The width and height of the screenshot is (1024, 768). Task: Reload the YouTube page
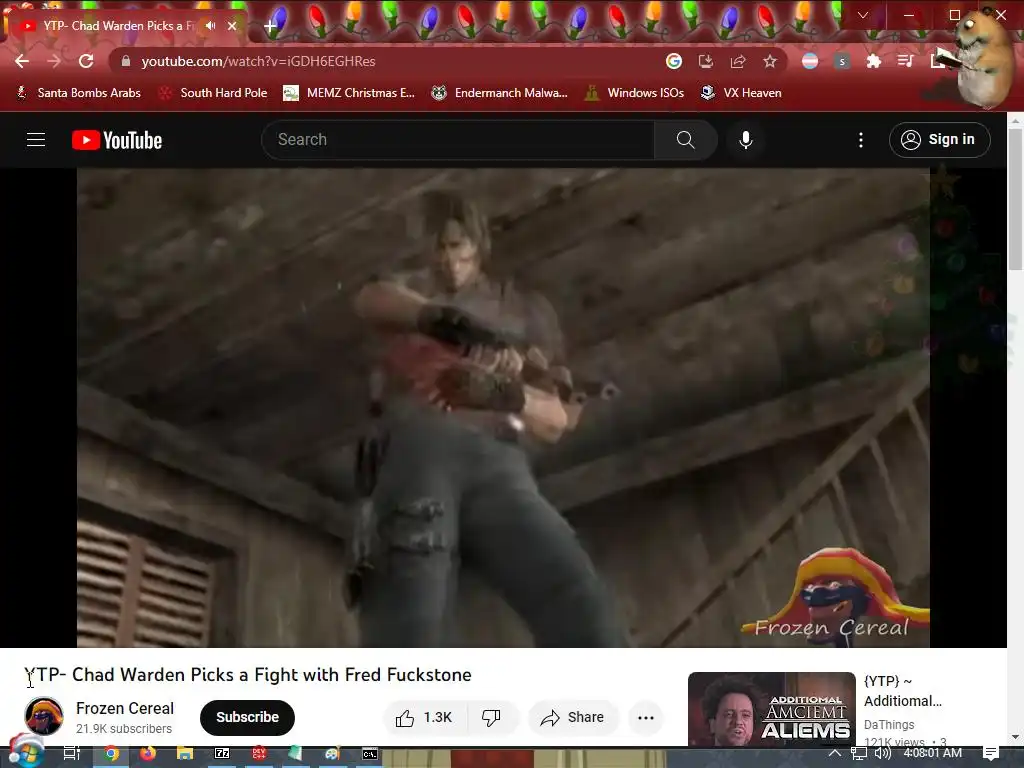(86, 61)
